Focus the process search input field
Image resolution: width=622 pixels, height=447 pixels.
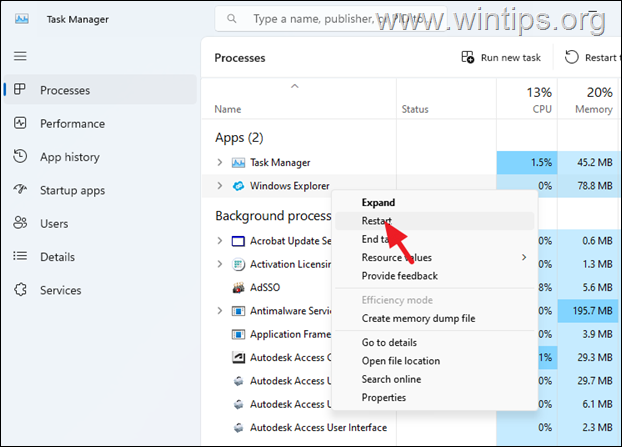coord(331,19)
